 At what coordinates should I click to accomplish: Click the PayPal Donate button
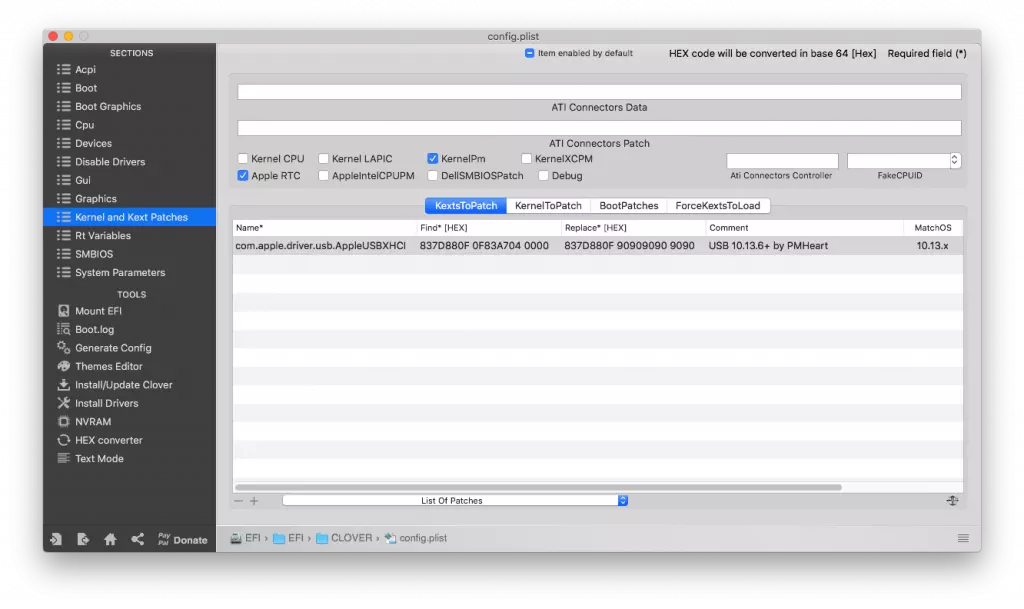182,539
